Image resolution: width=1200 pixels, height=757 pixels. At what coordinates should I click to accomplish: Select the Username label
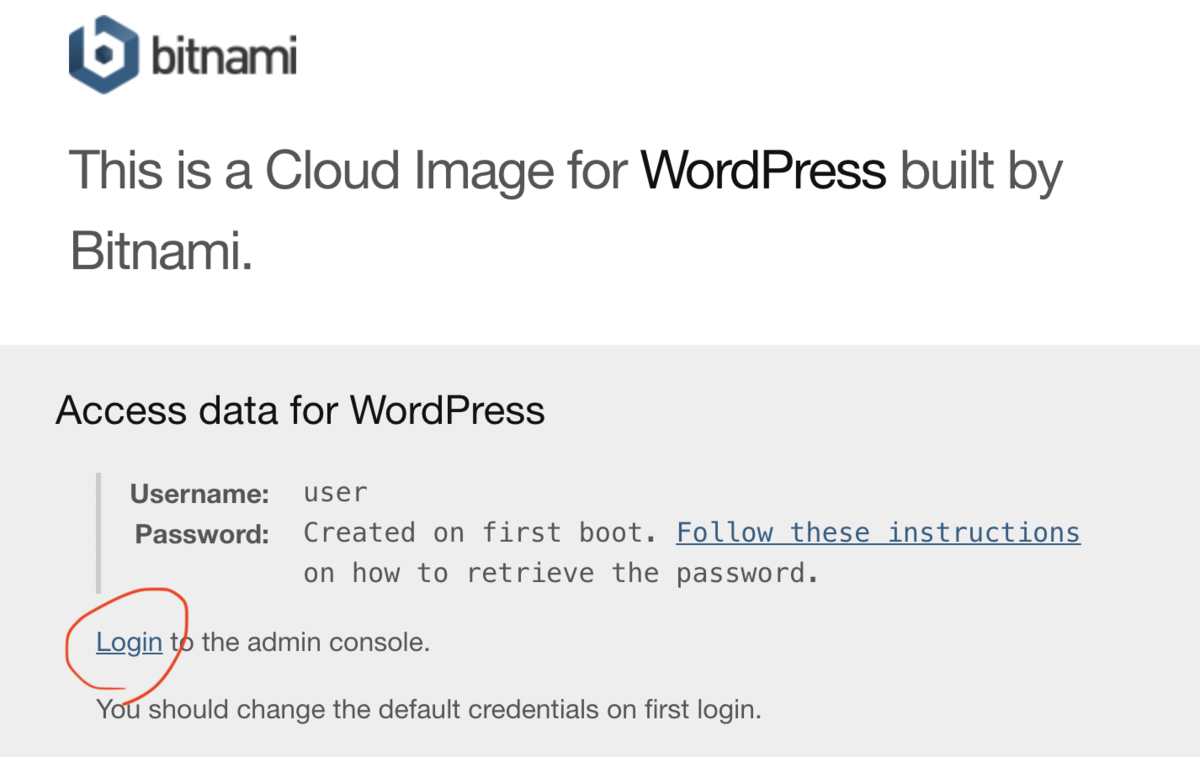[200, 493]
